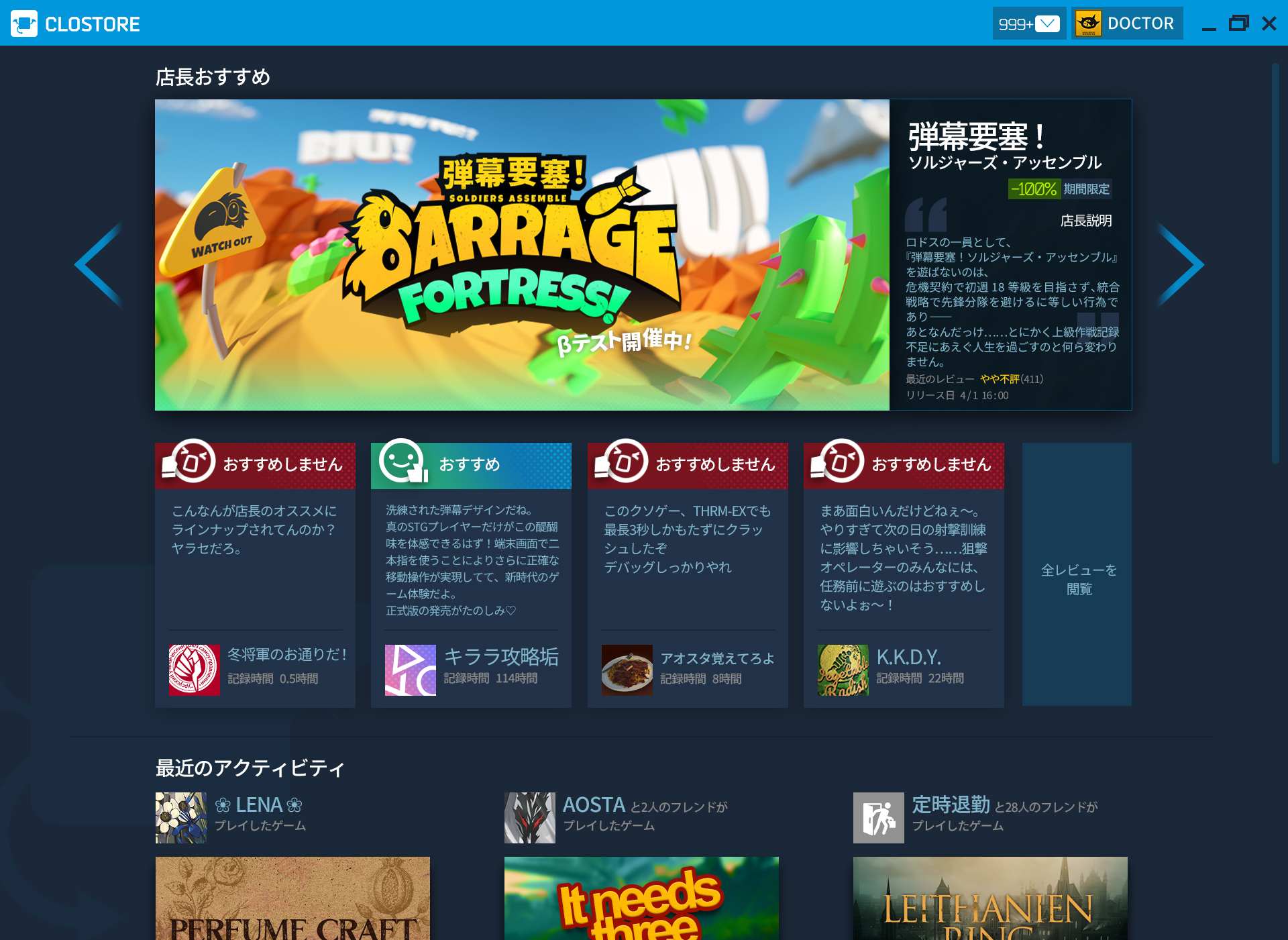Viewport: 1288px width, 940px height.
Task: Click ❀ LENA ❀ friend name link
Action: 258,804
